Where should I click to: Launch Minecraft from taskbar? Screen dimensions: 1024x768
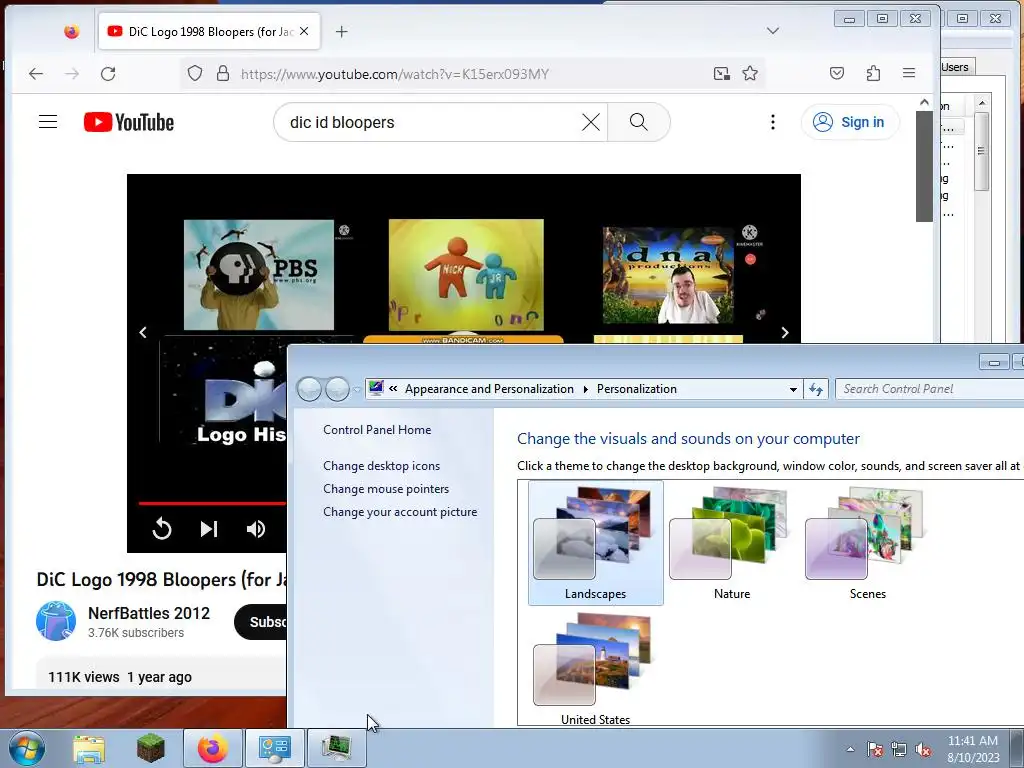(x=150, y=748)
